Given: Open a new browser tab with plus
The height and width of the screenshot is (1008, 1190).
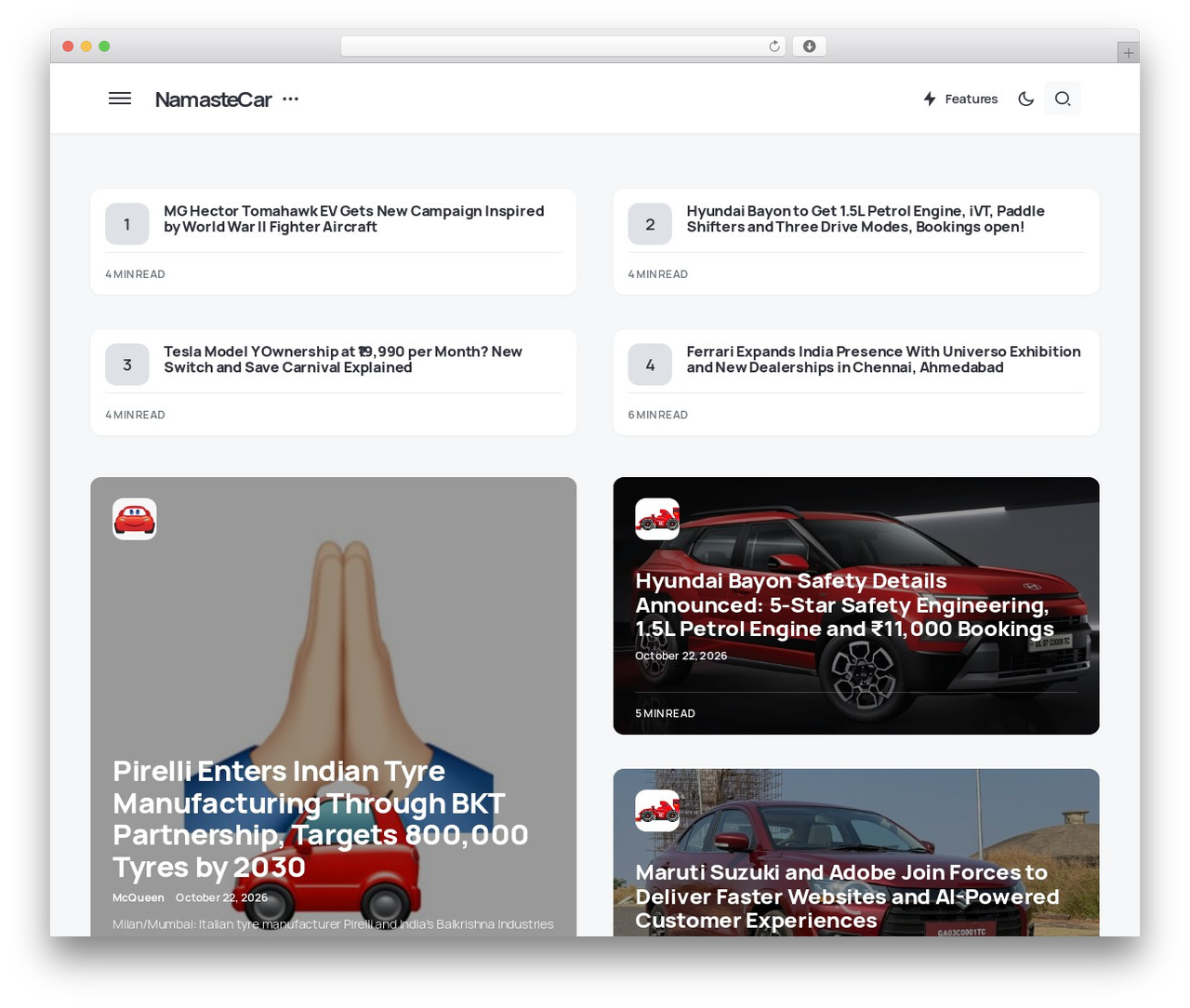Looking at the screenshot, I should [x=1128, y=53].
